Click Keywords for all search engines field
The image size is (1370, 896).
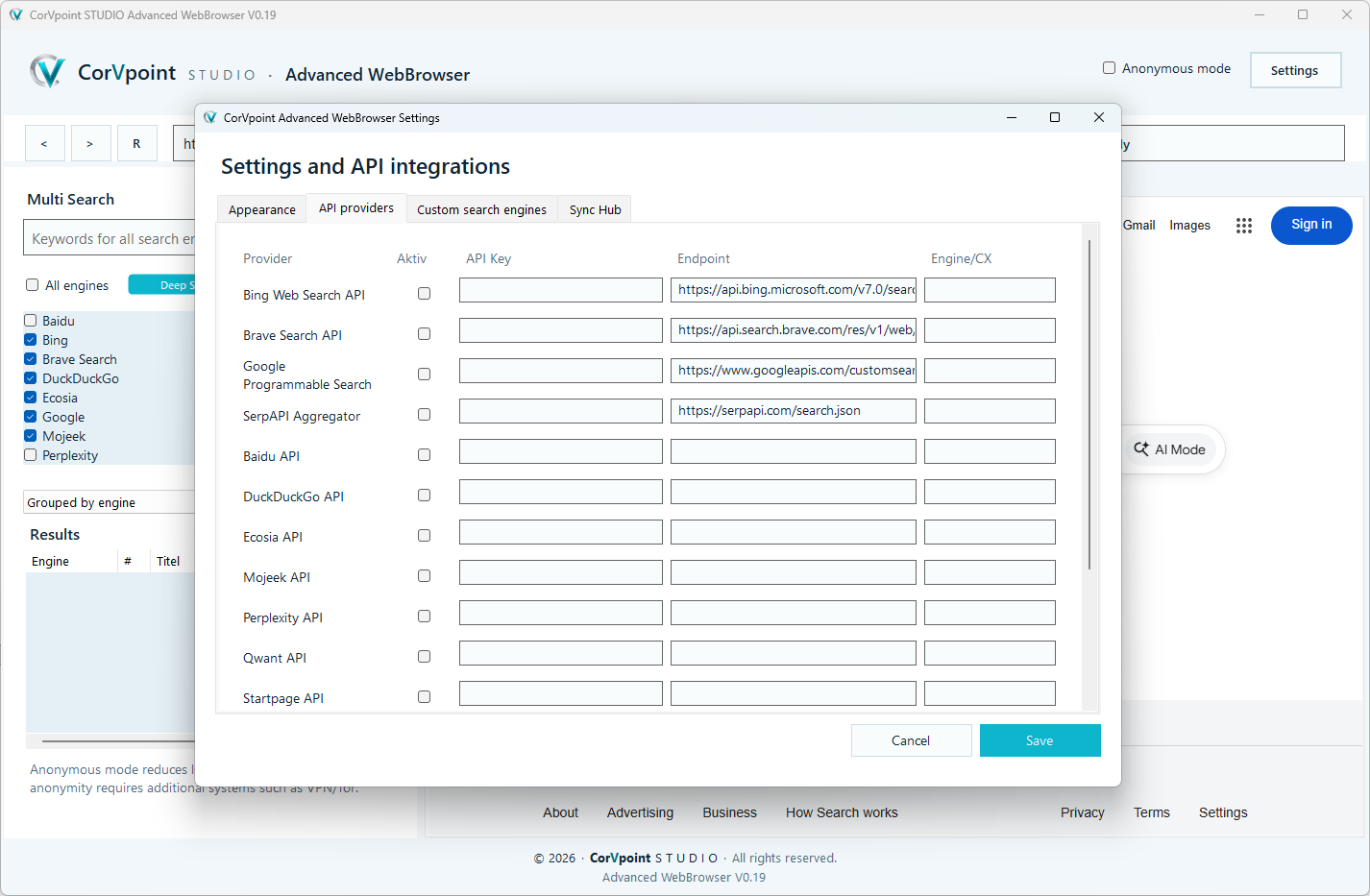110,238
